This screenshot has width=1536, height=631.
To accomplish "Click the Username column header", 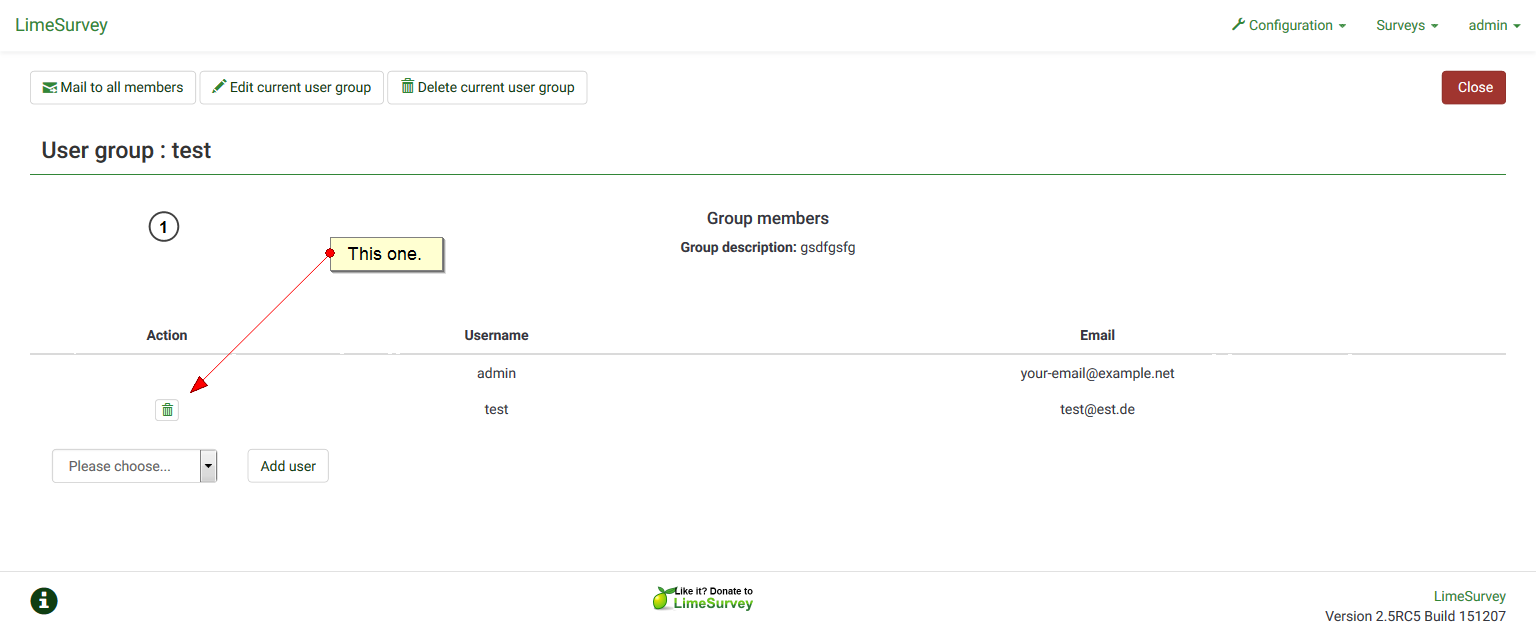I will click(496, 335).
